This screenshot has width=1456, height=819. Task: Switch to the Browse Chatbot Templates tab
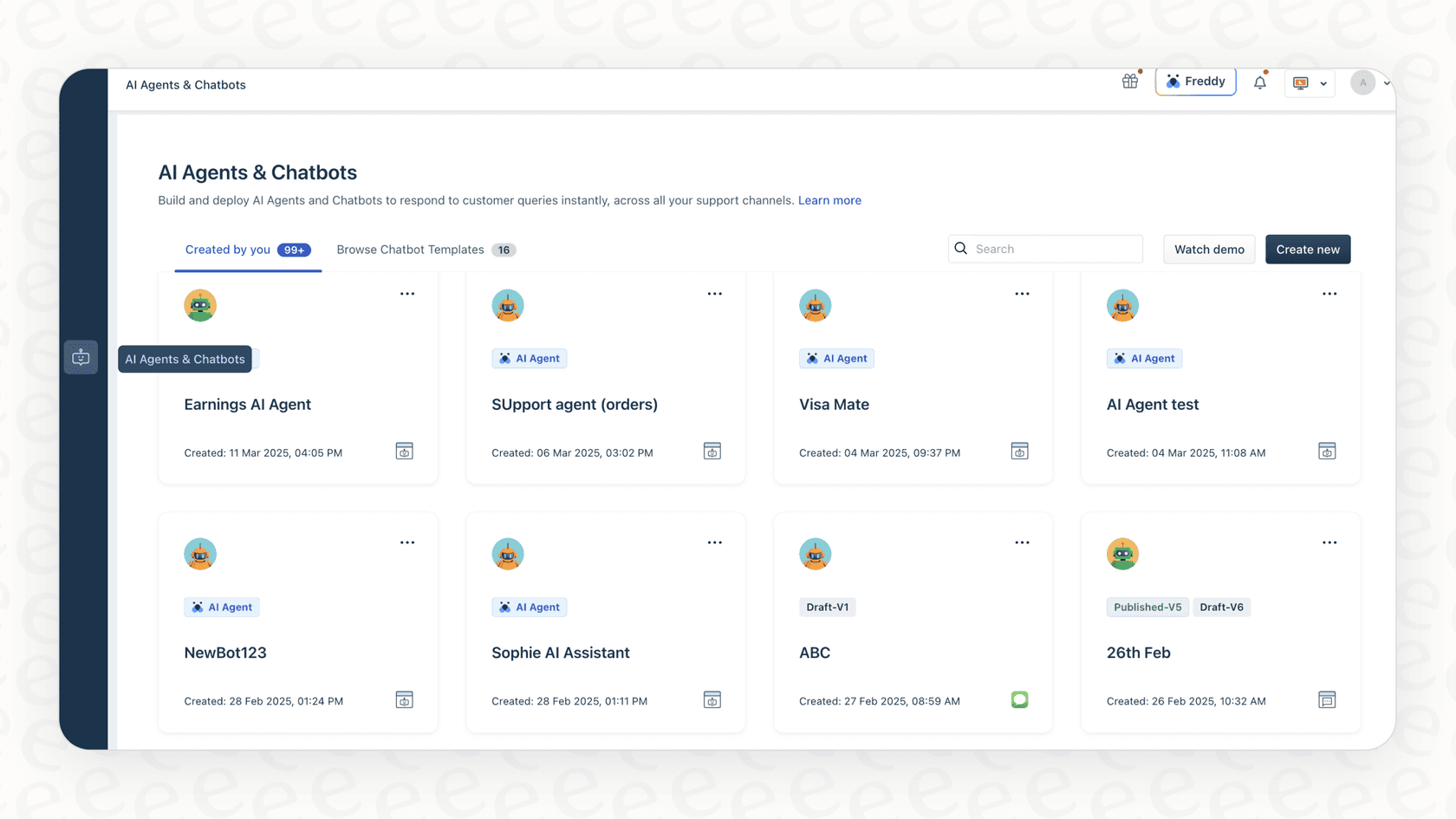click(x=409, y=250)
